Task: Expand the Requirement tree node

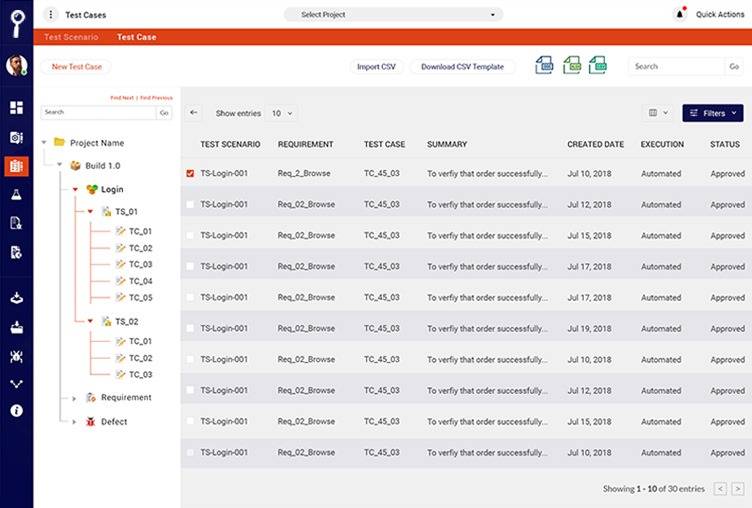Action: pyautogui.click(x=74, y=398)
